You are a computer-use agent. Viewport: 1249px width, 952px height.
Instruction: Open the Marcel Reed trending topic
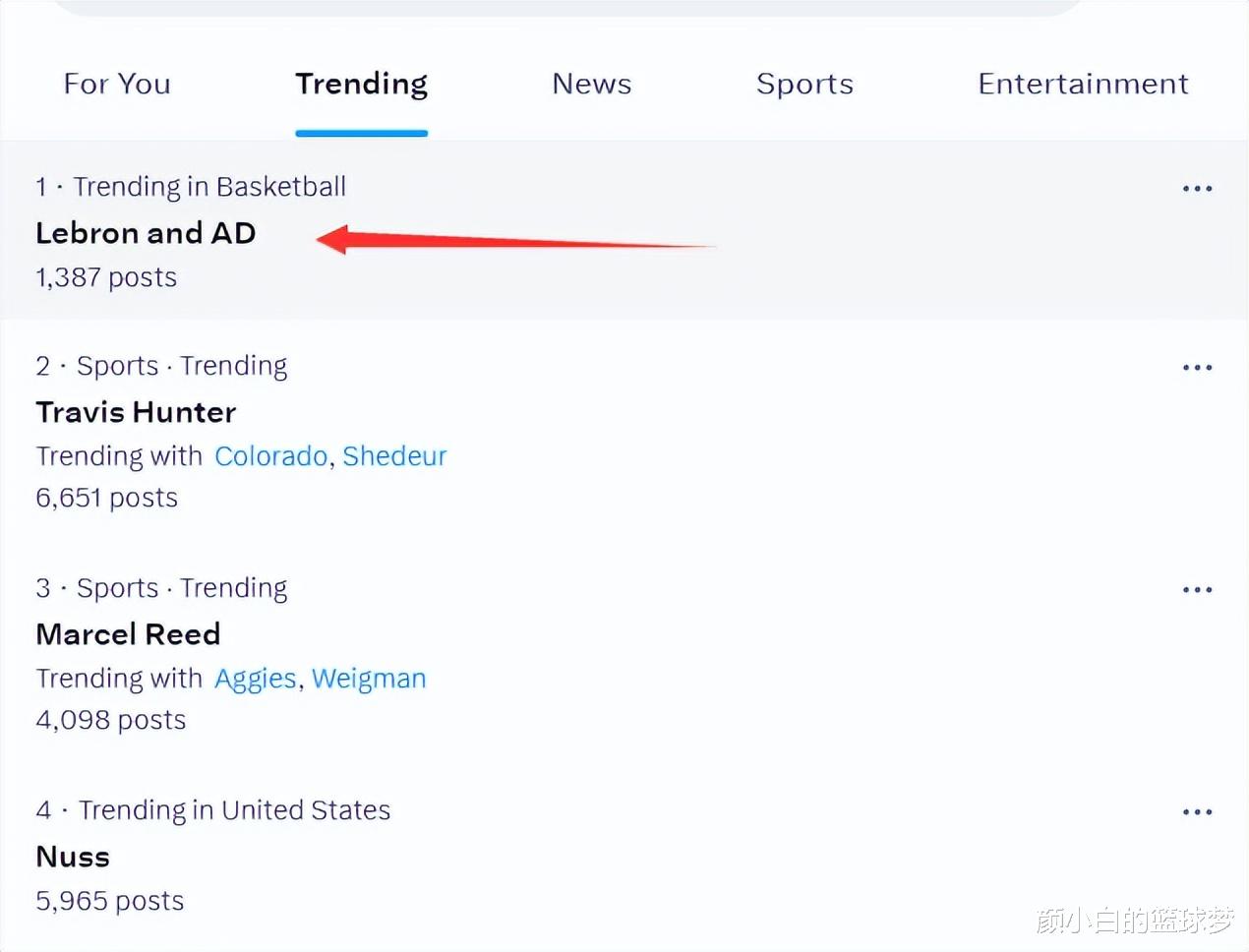(128, 634)
